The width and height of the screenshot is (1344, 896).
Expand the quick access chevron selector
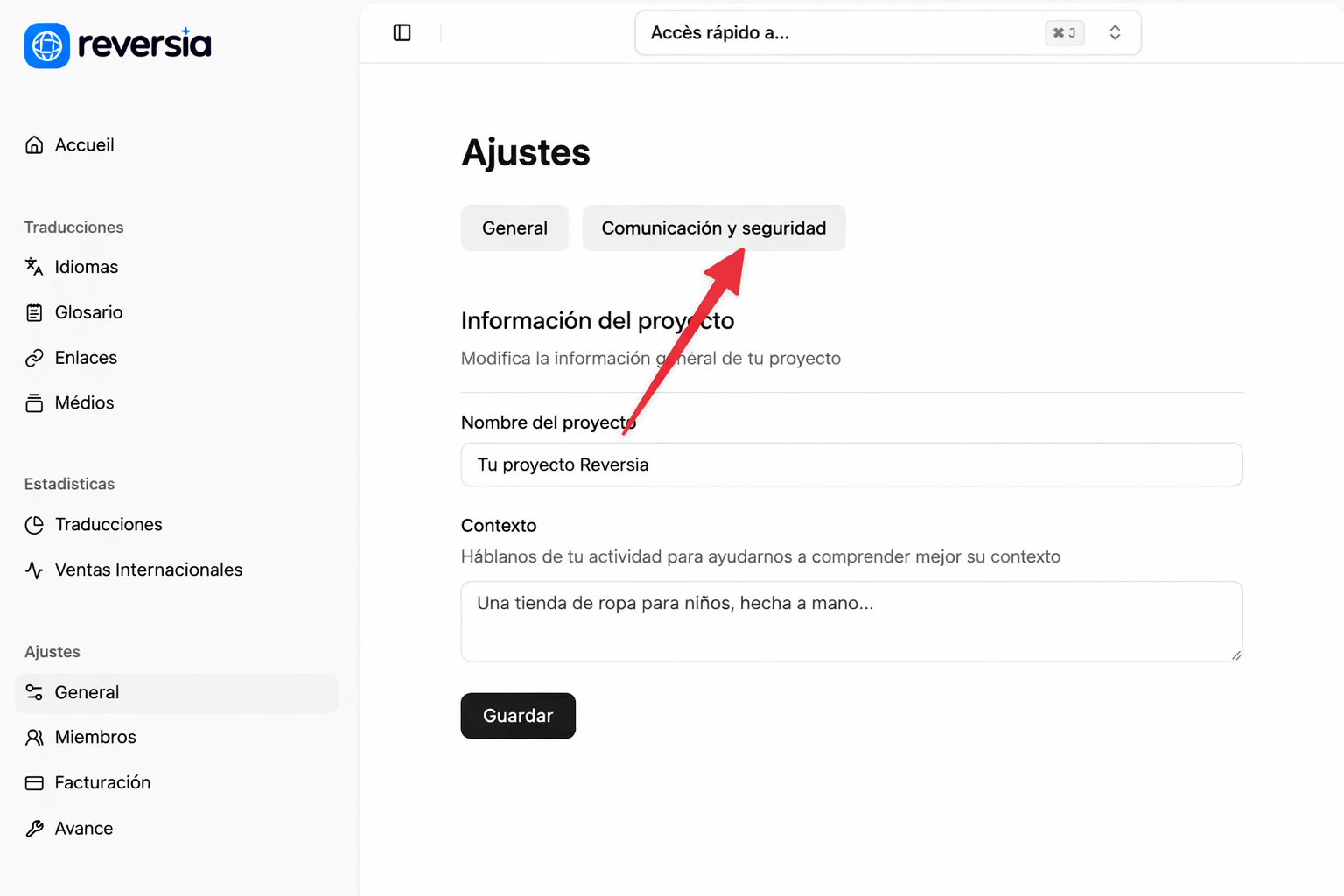coord(1115,31)
